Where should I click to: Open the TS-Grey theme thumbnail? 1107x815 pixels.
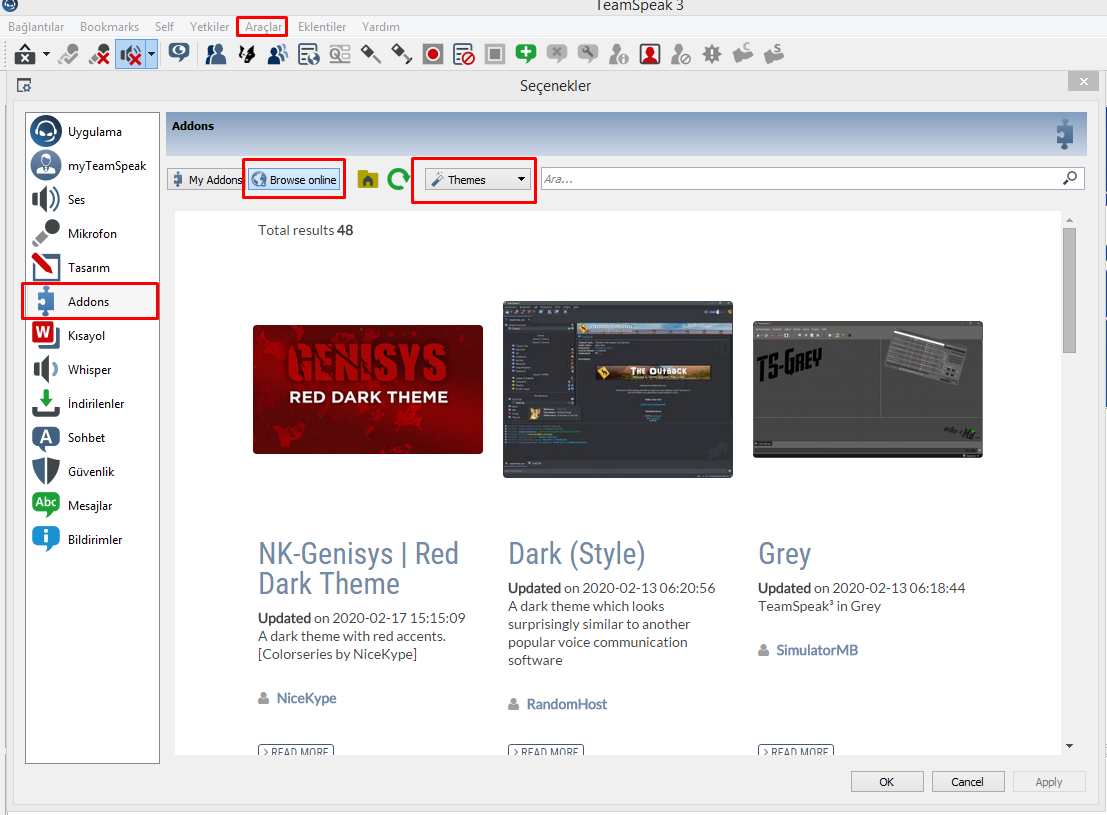click(868, 389)
